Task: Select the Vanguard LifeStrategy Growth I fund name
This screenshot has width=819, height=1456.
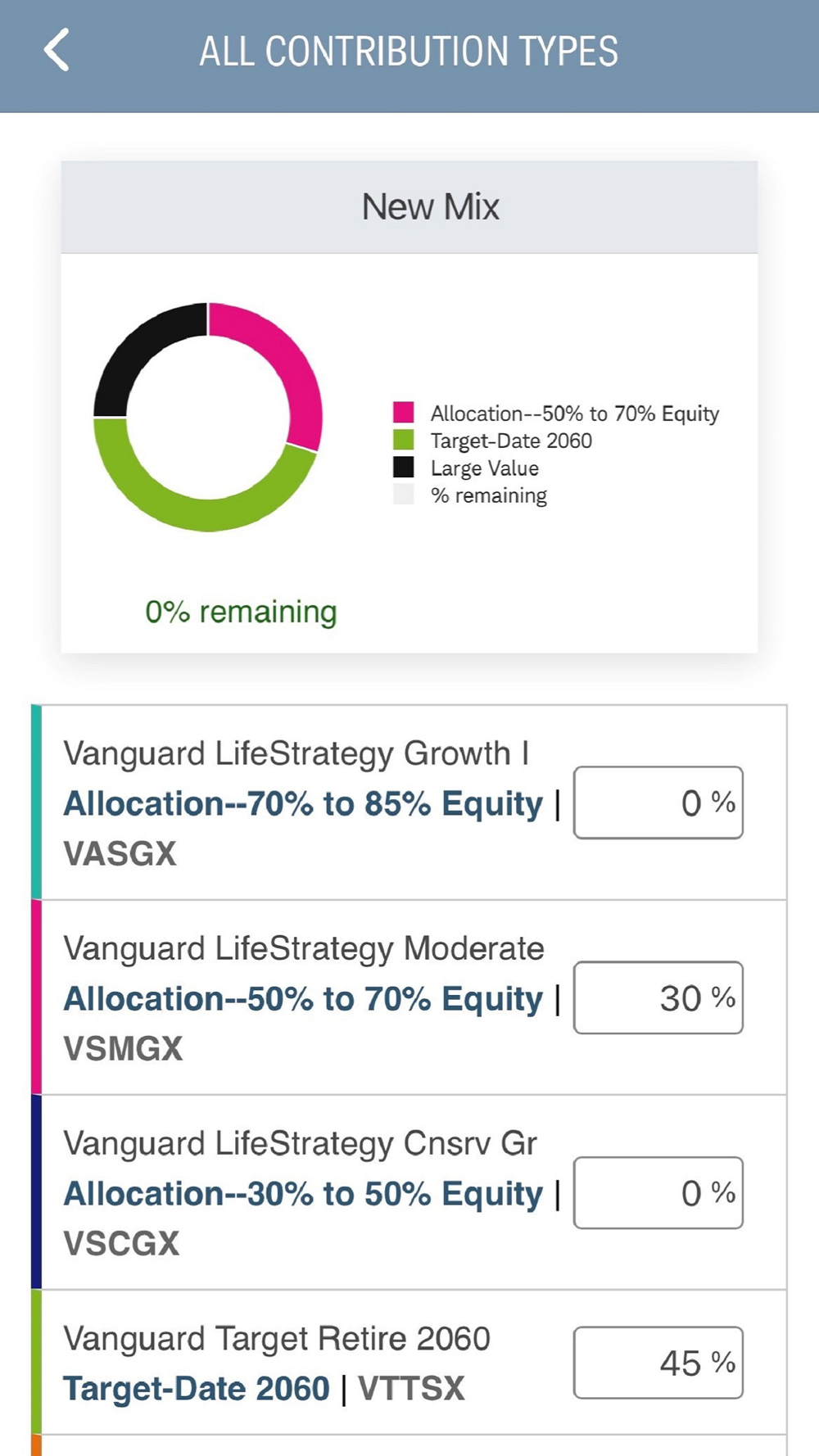Action: click(296, 753)
